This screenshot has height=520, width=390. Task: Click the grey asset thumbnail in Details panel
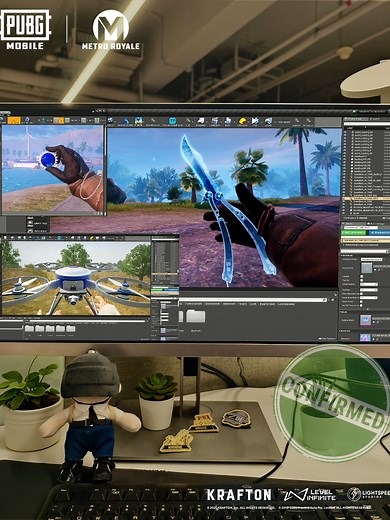pyautogui.click(x=367, y=268)
